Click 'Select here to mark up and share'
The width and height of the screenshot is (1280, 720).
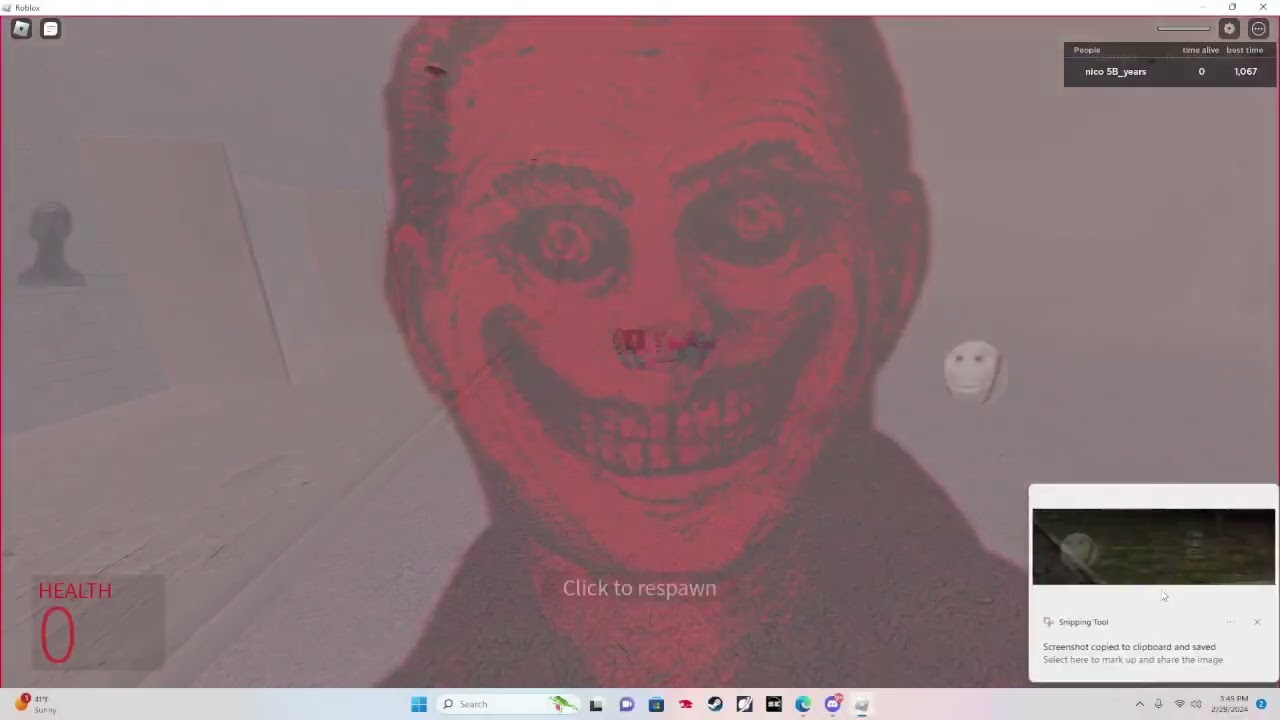pyautogui.click(x=1133, y=660)
